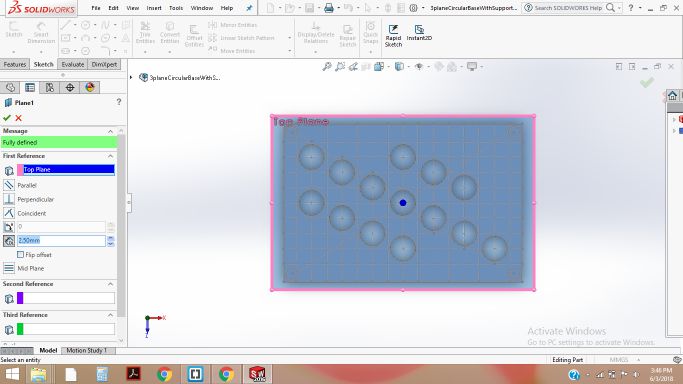Screen dimensions: 683x384
Task: Open the Window menu
Action: click(202, 8)
